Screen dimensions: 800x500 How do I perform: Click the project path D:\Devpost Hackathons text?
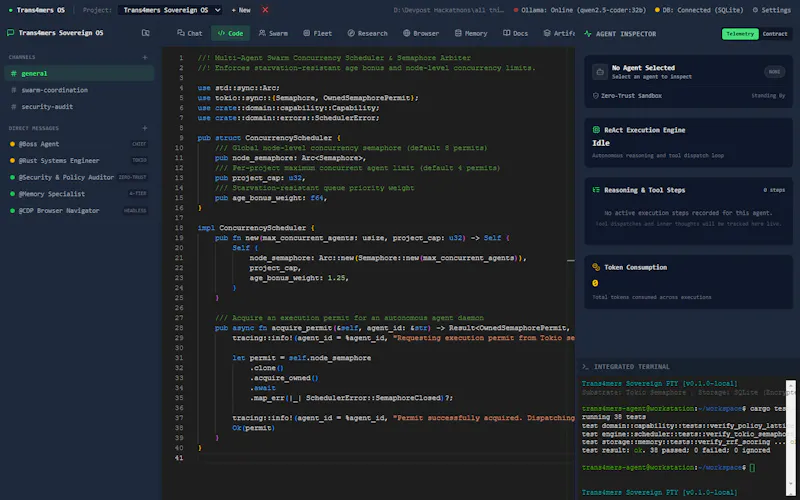[x=448, y=10]
